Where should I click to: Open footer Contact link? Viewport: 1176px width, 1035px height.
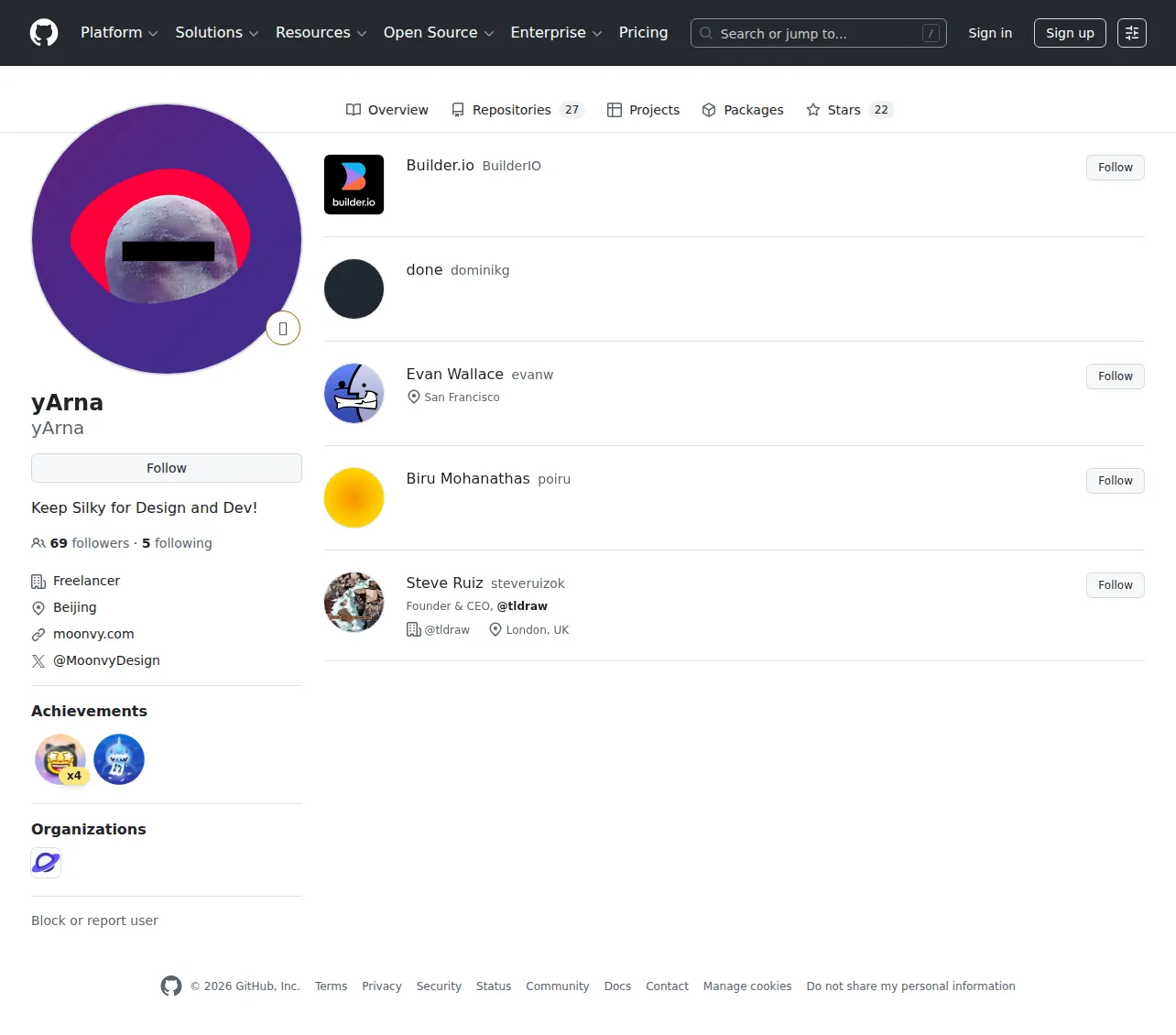667,986
